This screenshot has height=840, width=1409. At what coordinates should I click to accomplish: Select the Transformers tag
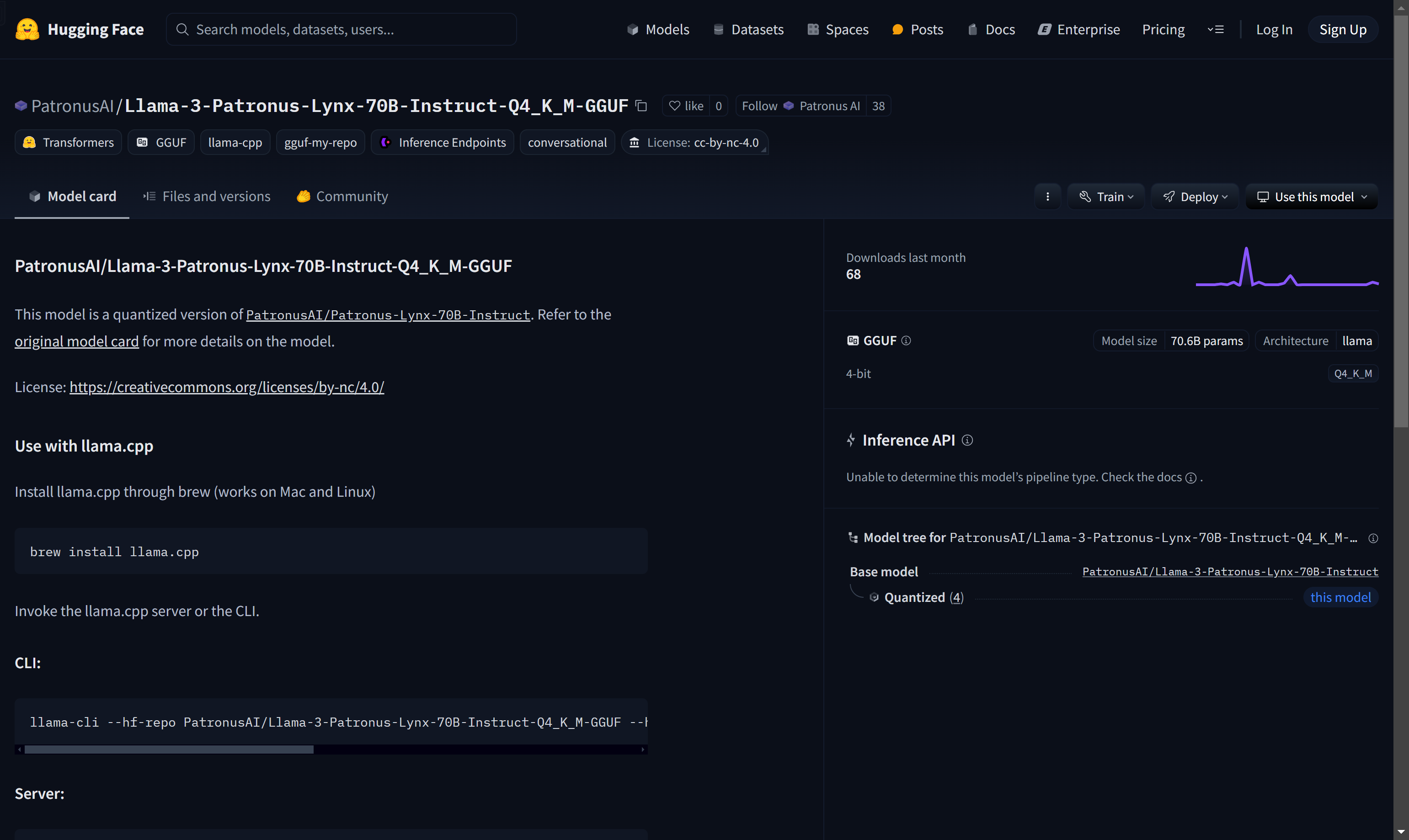pos(68,142)
